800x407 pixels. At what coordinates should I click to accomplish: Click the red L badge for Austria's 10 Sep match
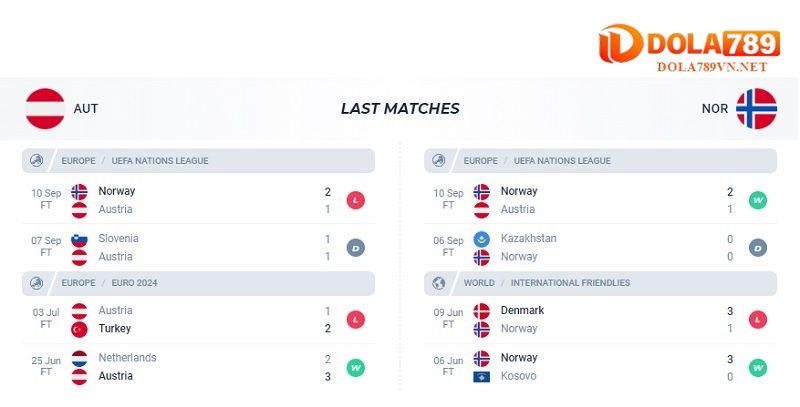355,200
